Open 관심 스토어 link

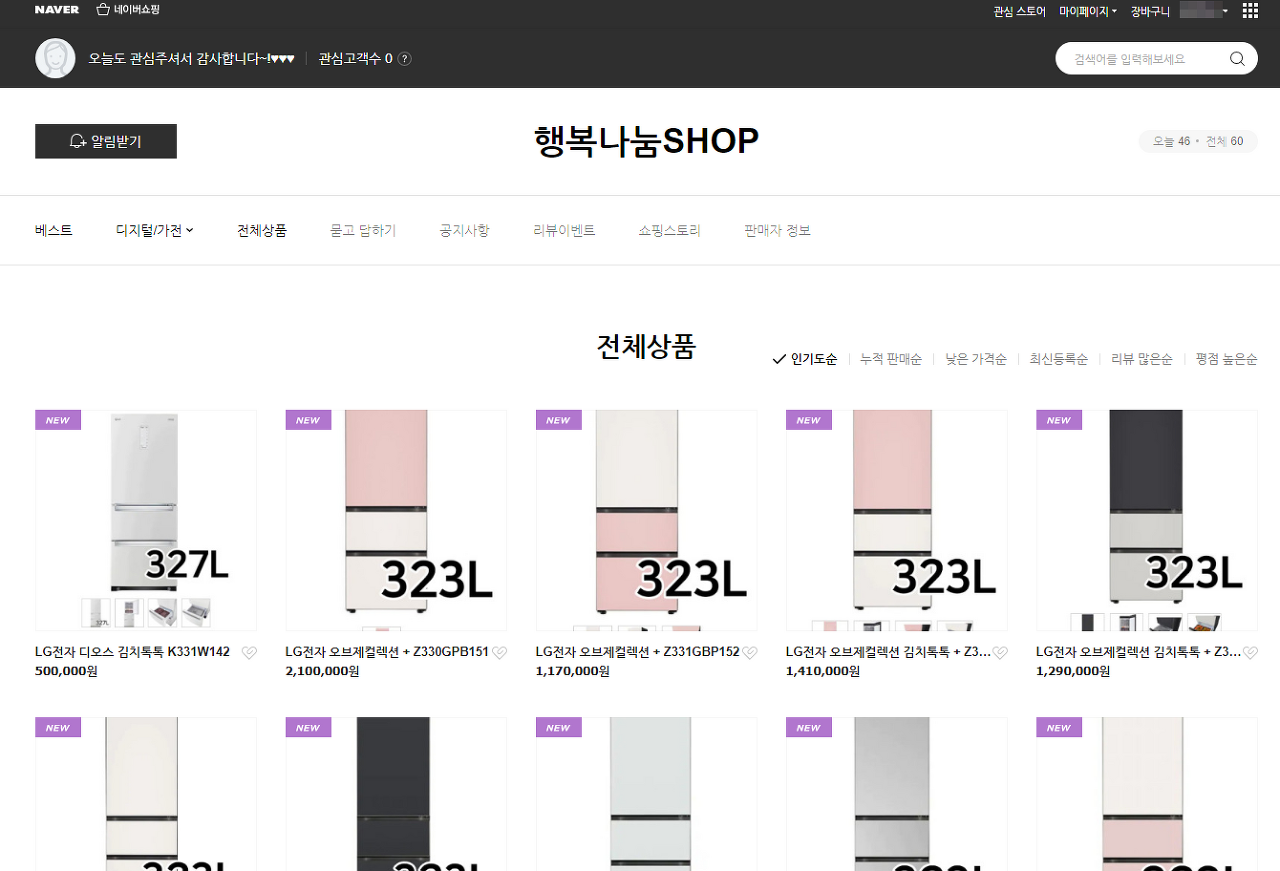1019,11
